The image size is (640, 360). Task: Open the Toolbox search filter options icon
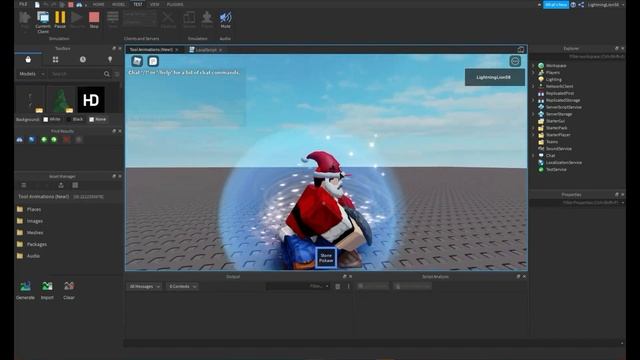point(117,74)
